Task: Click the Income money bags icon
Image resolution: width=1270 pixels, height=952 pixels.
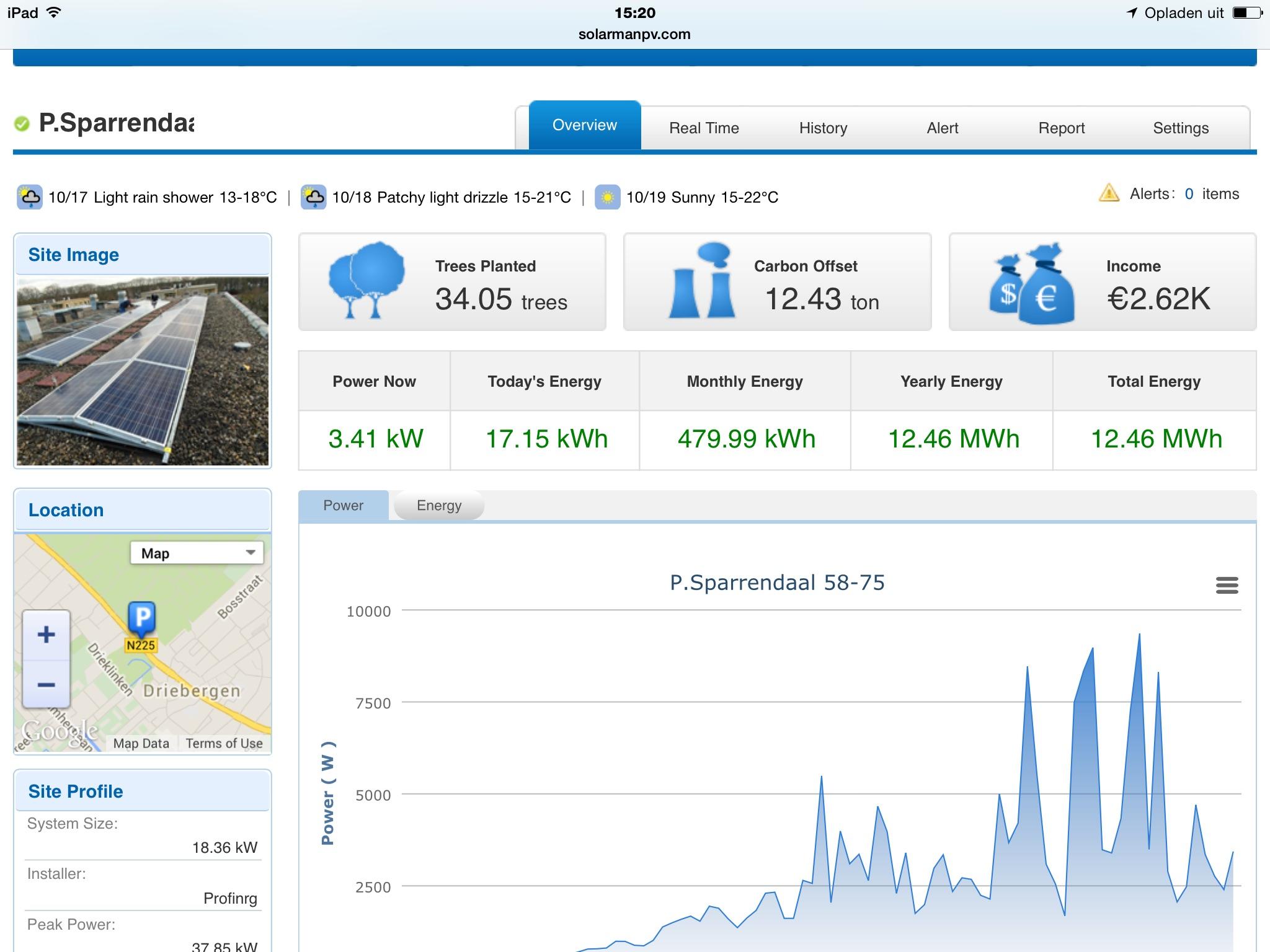Action: [1031, 284]
